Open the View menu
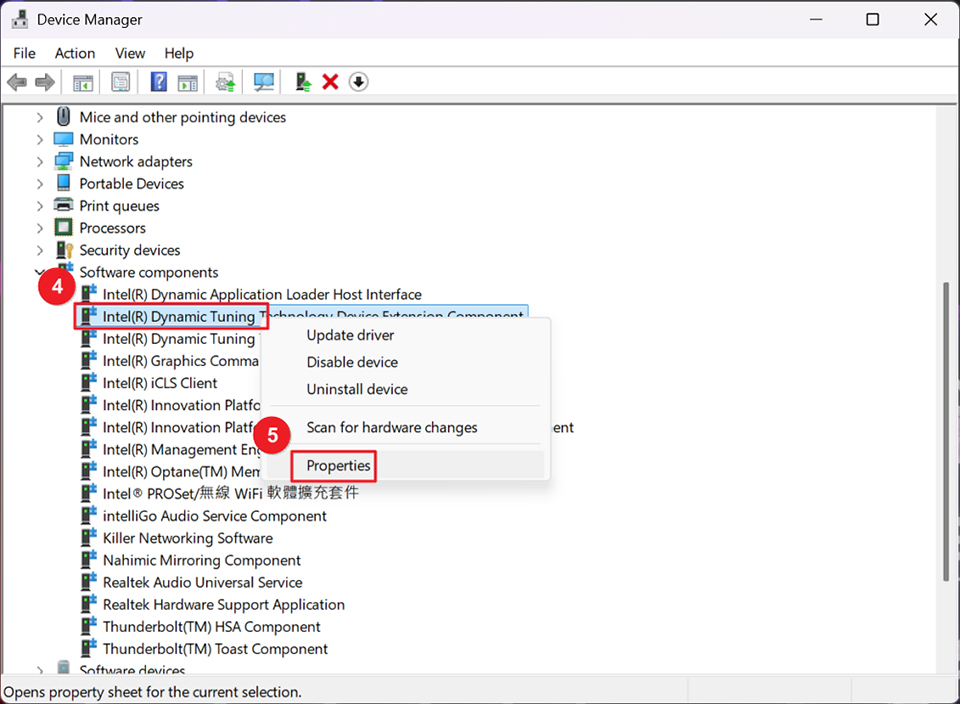 [130, 53]
